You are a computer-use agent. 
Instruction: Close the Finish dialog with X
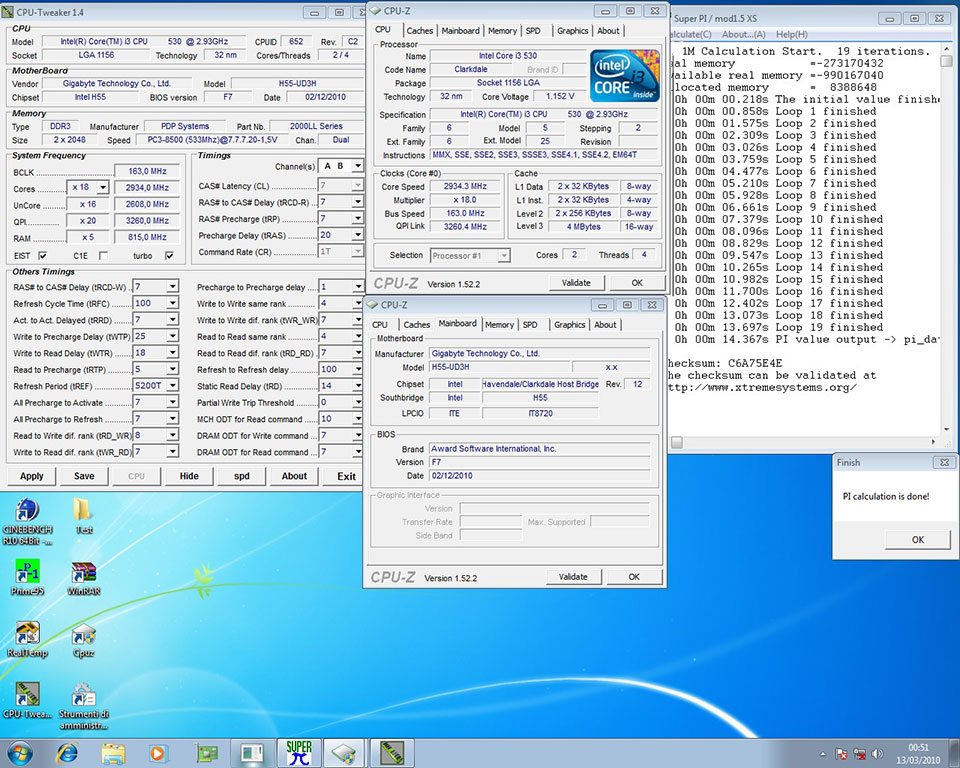pyautogui.click(x=944, y=462)
